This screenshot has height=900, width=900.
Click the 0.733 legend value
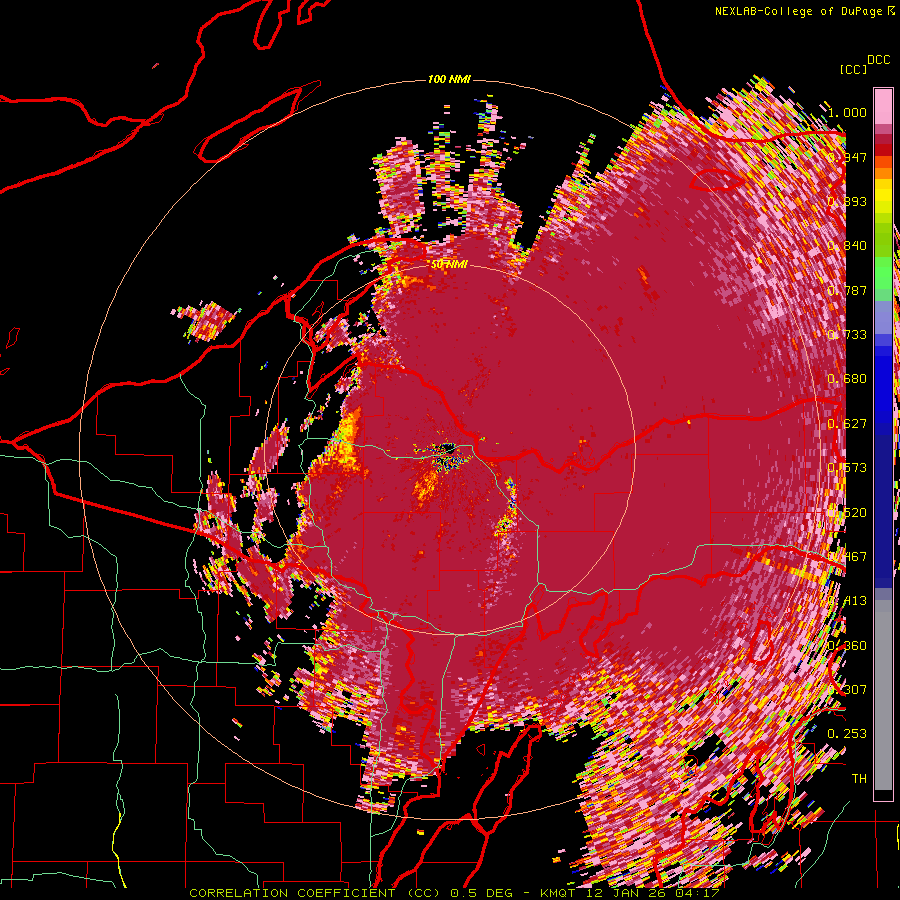point(847,335)
